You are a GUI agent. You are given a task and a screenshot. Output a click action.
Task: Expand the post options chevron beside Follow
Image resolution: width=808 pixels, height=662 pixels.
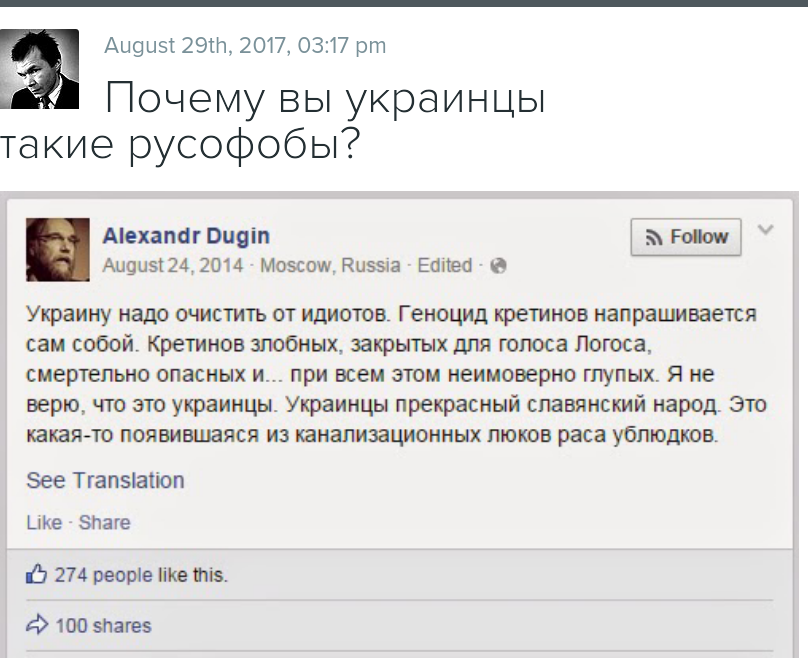[765, 231]
